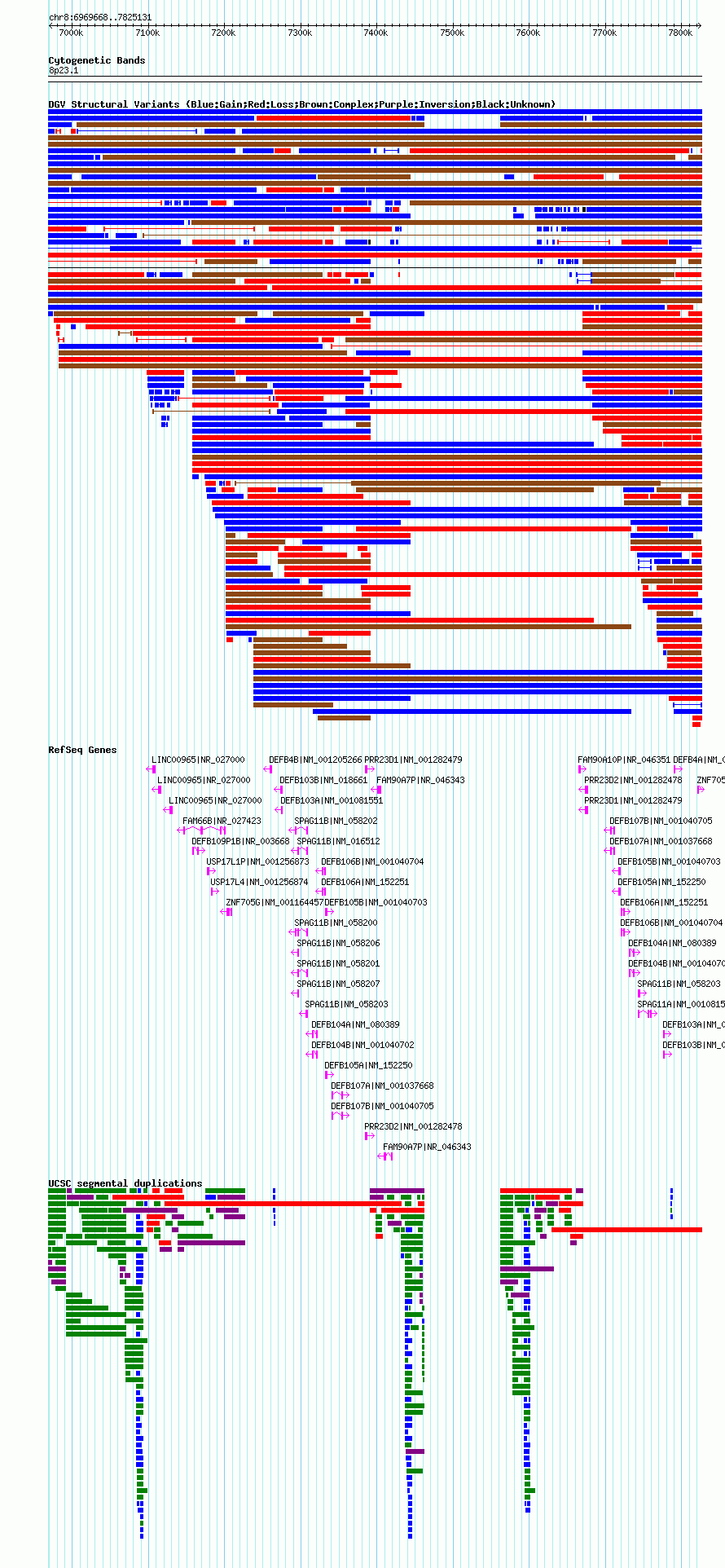Open transcript SPAG11B|NM_058201
Screen dimensions: 725x1568
tap(338, 963)
